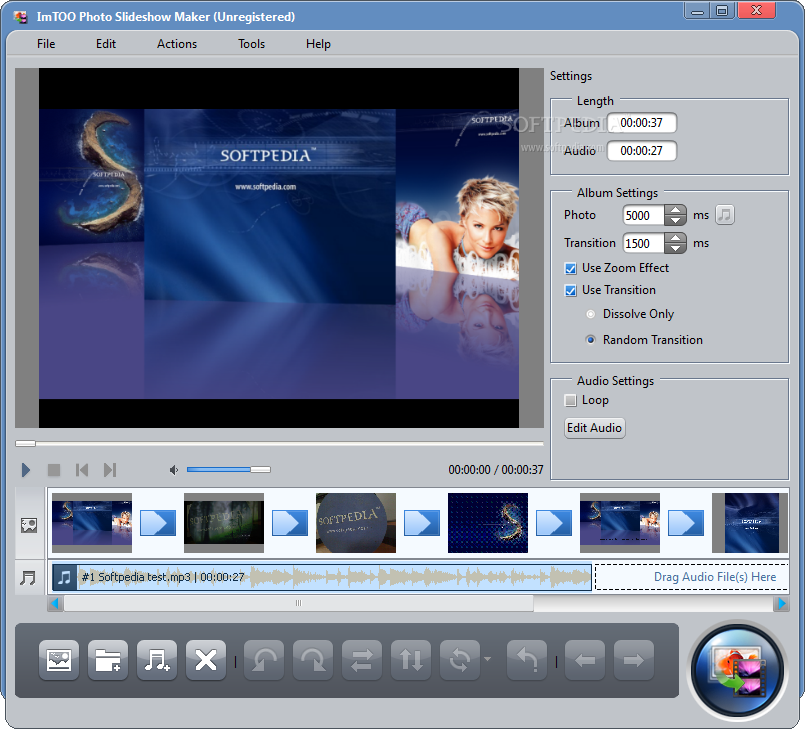Image resolution: width=805 pixels, height=729 pixels.
Task: Click the large Export slideshow round button
Action: [738, 670]
